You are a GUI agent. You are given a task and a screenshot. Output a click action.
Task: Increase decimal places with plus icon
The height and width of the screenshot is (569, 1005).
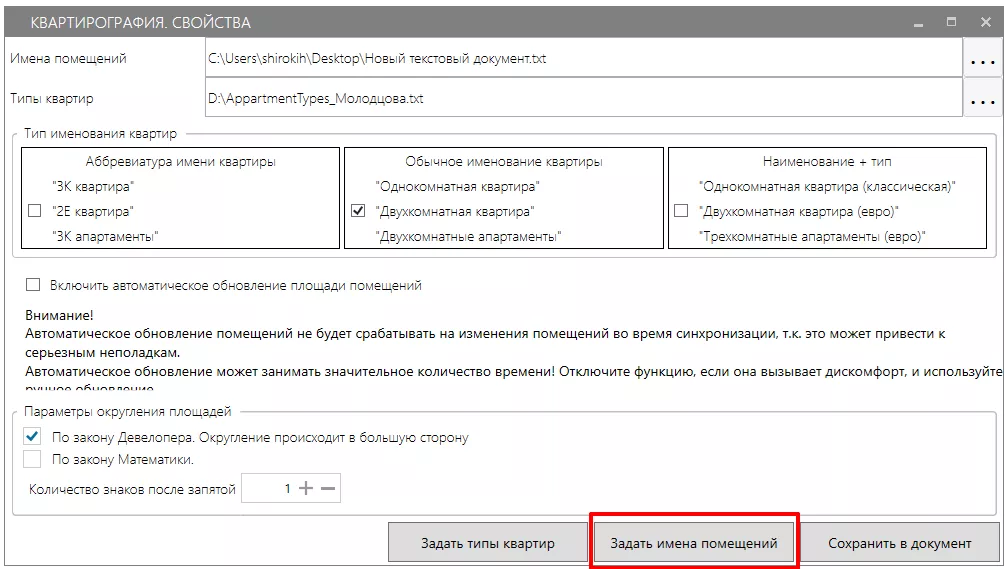point(306,489)
